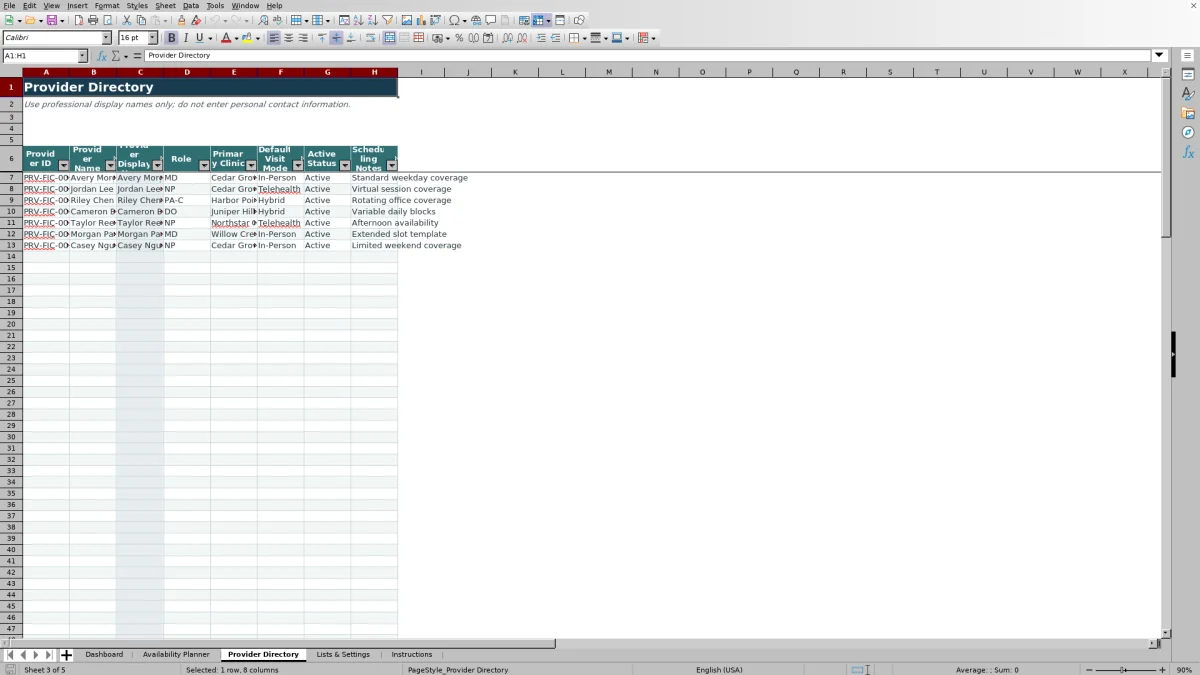Viewport: 1200px width, 675px height.
Task: Open sidebar Navigator compass icon
Action: click(x=1188, y=132)
